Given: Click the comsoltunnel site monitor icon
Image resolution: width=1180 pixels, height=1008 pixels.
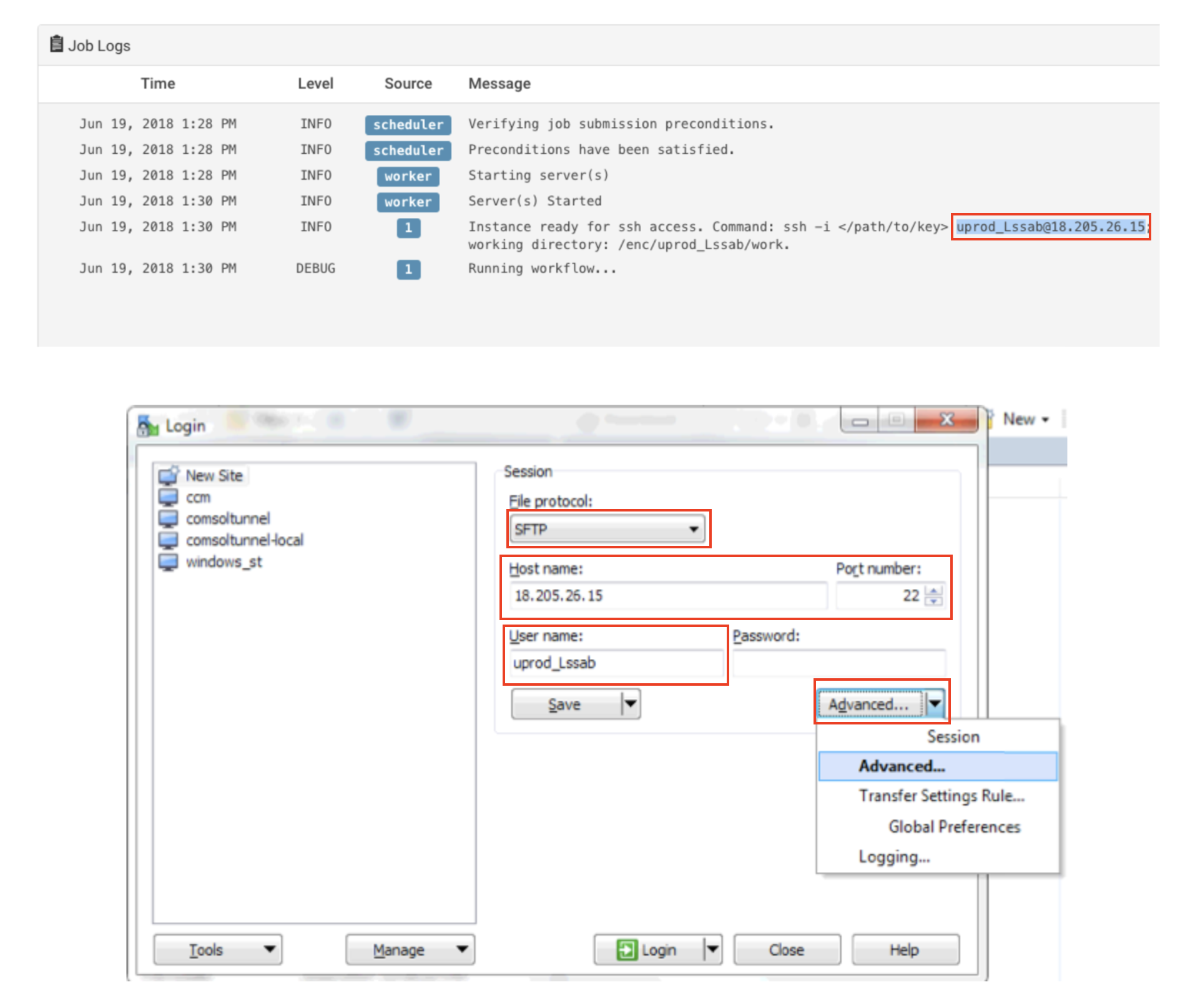Looking at the screenshot, I should (x=168, y=518).
